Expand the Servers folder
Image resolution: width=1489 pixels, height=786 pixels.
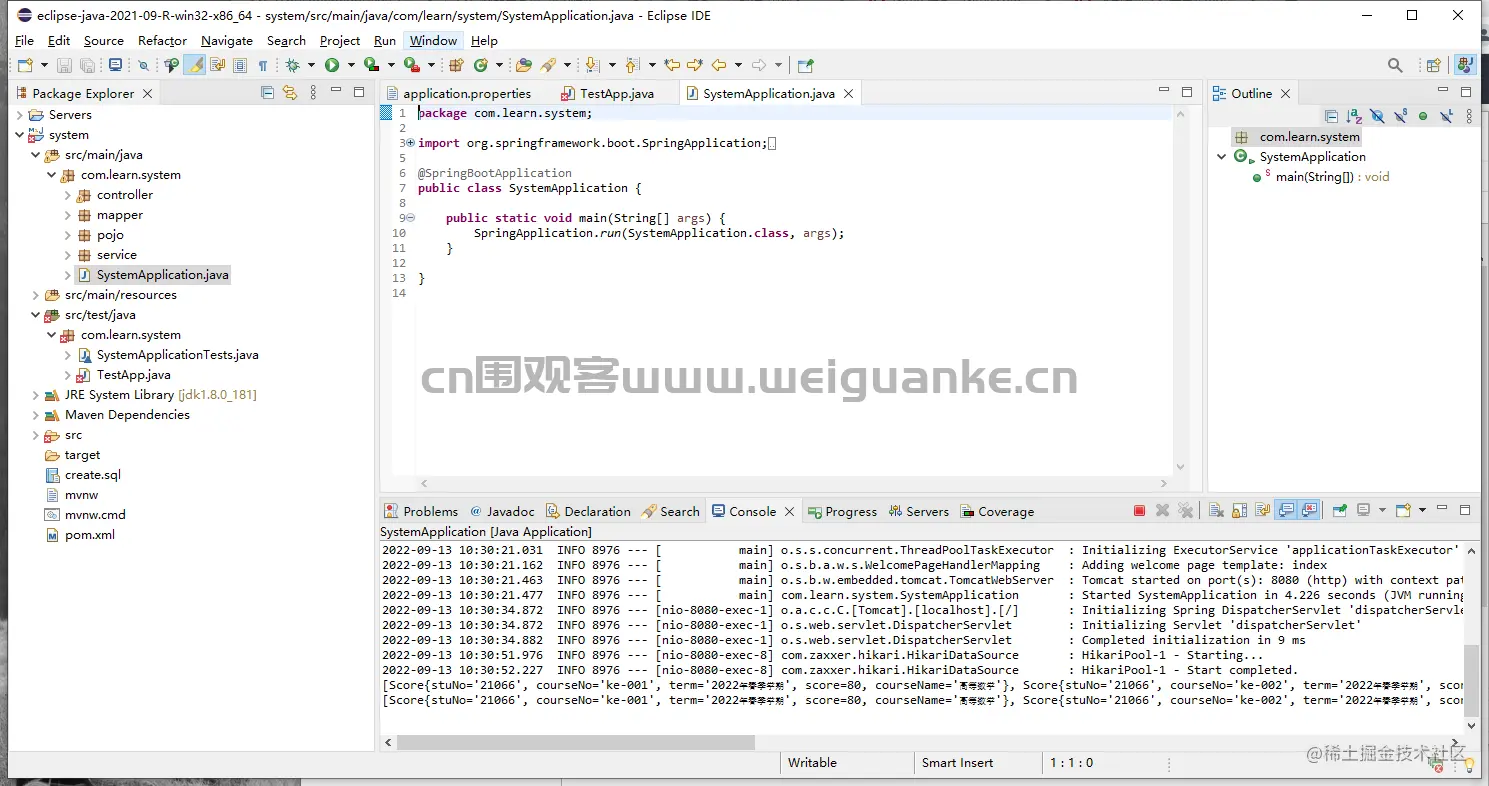(19, 115)
